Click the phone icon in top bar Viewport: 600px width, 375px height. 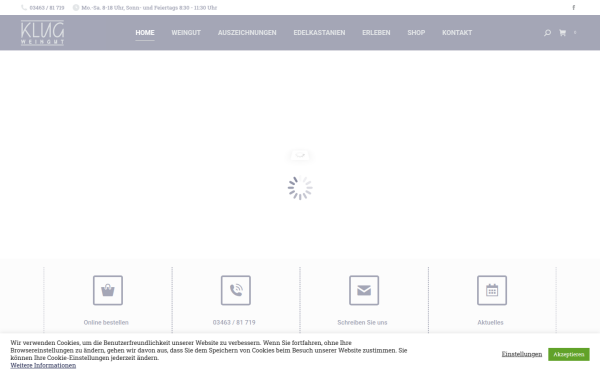coord(24,8)
